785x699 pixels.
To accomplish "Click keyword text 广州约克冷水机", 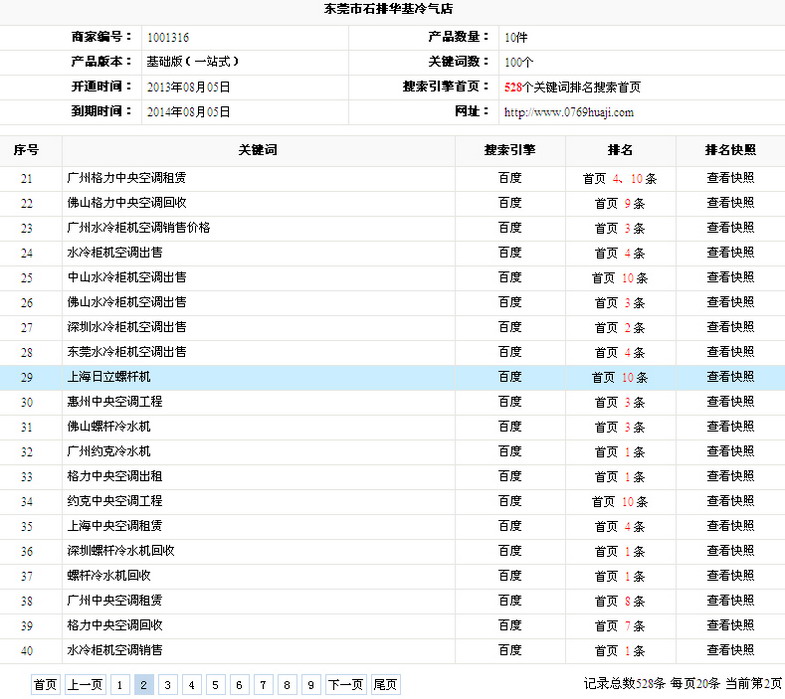I will 109,451.
